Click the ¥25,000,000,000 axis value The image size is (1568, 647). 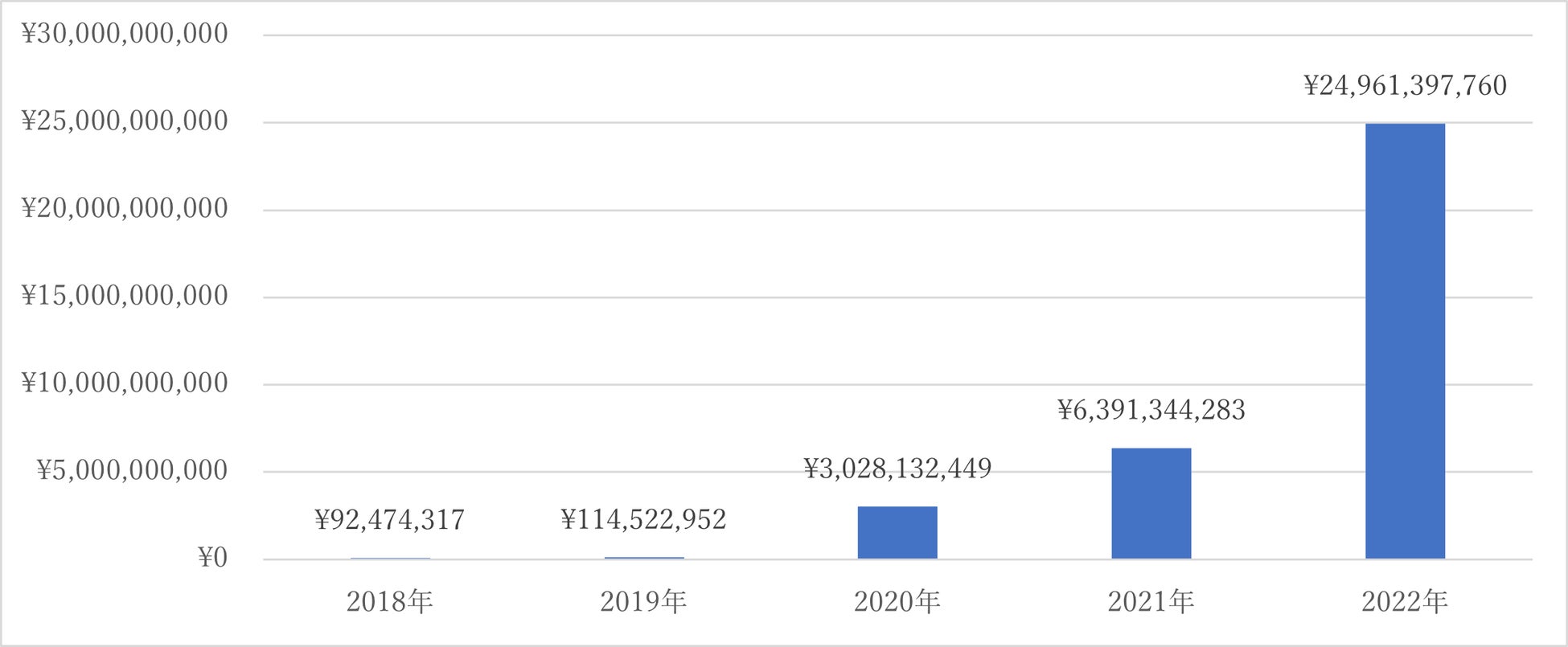tap(125, 121)
